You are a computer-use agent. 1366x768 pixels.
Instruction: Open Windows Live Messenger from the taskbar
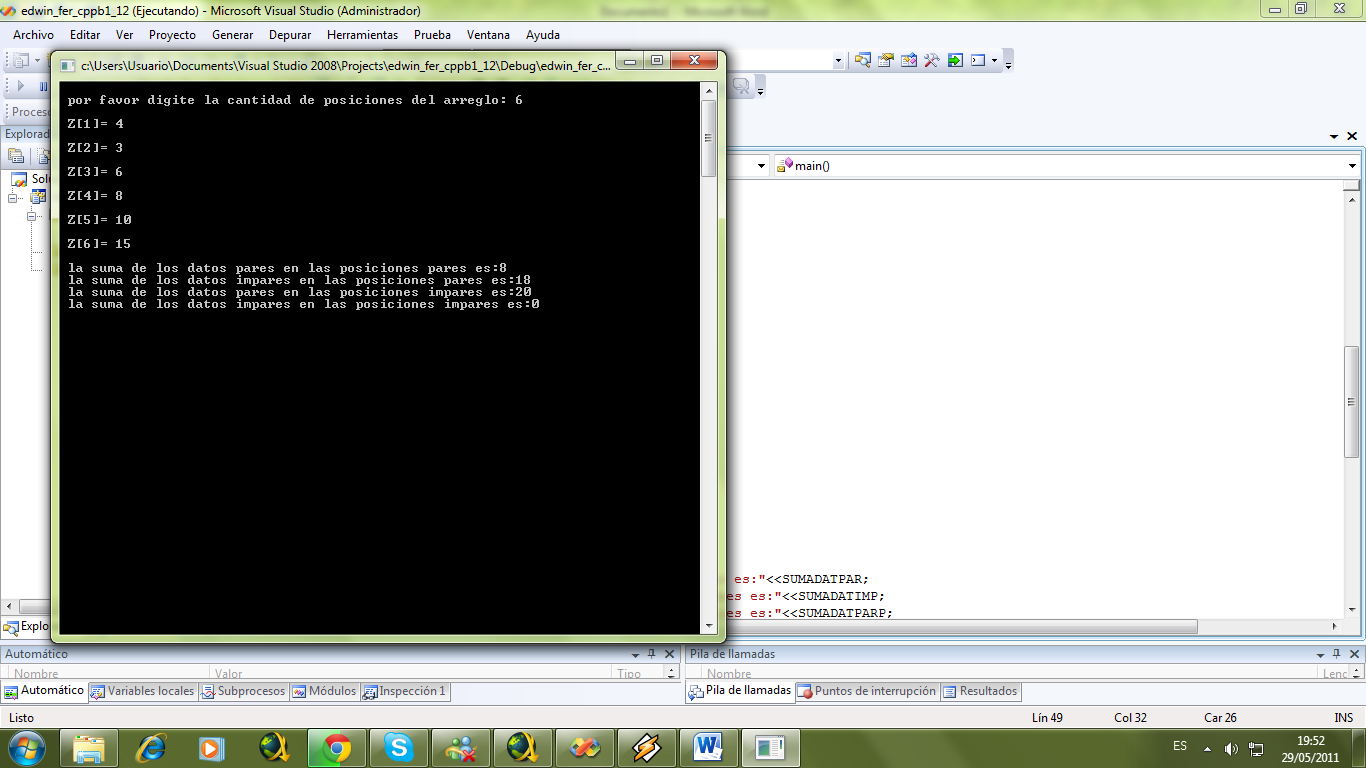(460, 747)
